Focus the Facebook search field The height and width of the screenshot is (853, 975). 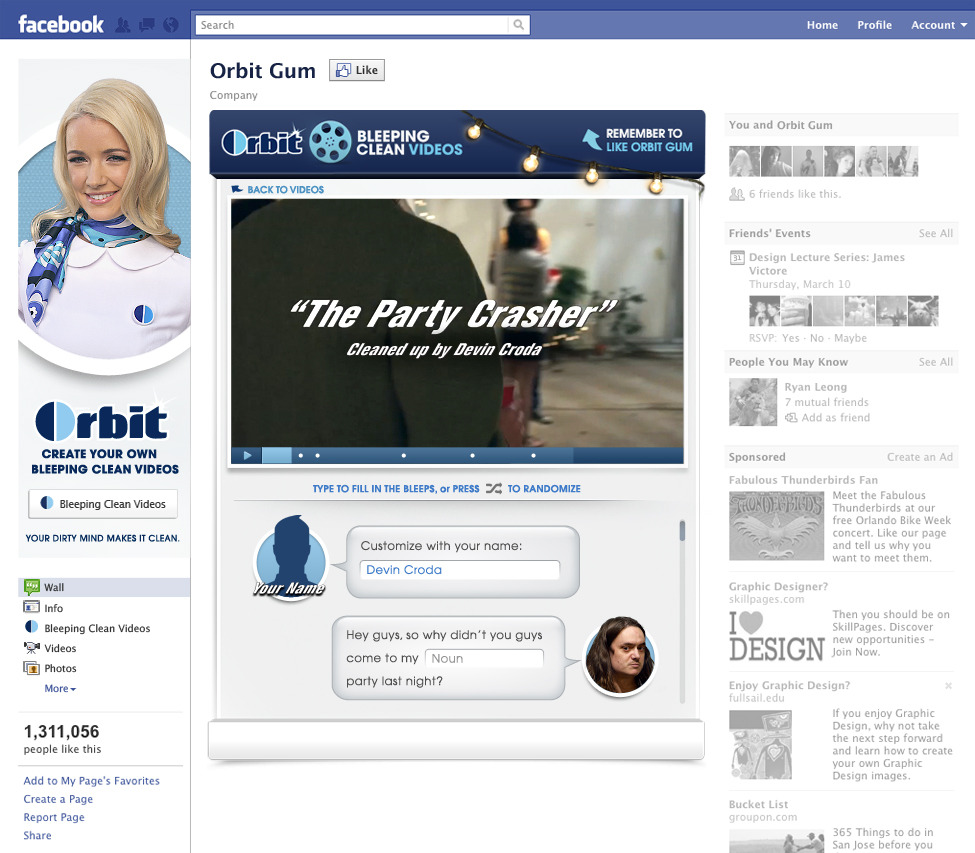pyautogui.click(x=352, y=25)
